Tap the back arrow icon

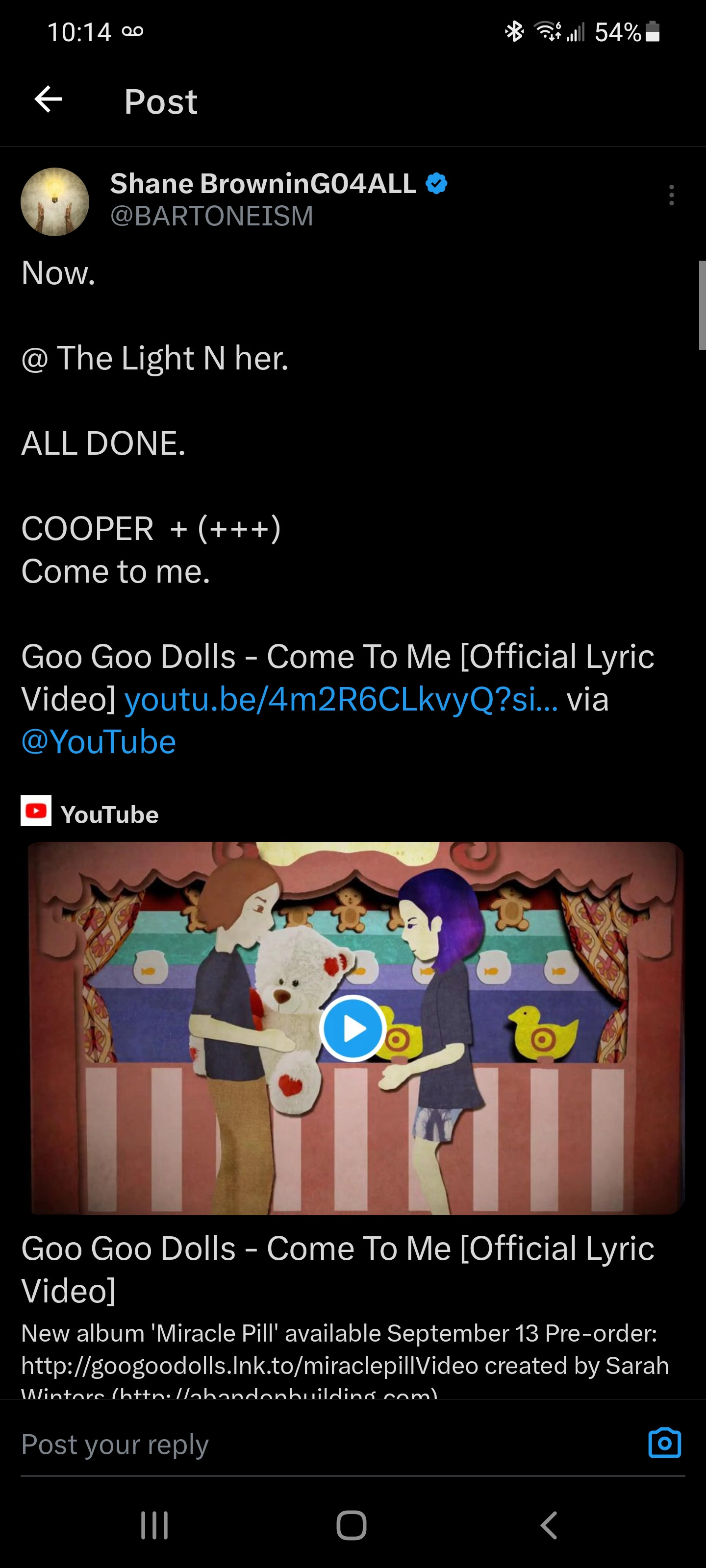pyautogui.click(x=48, y=99)
